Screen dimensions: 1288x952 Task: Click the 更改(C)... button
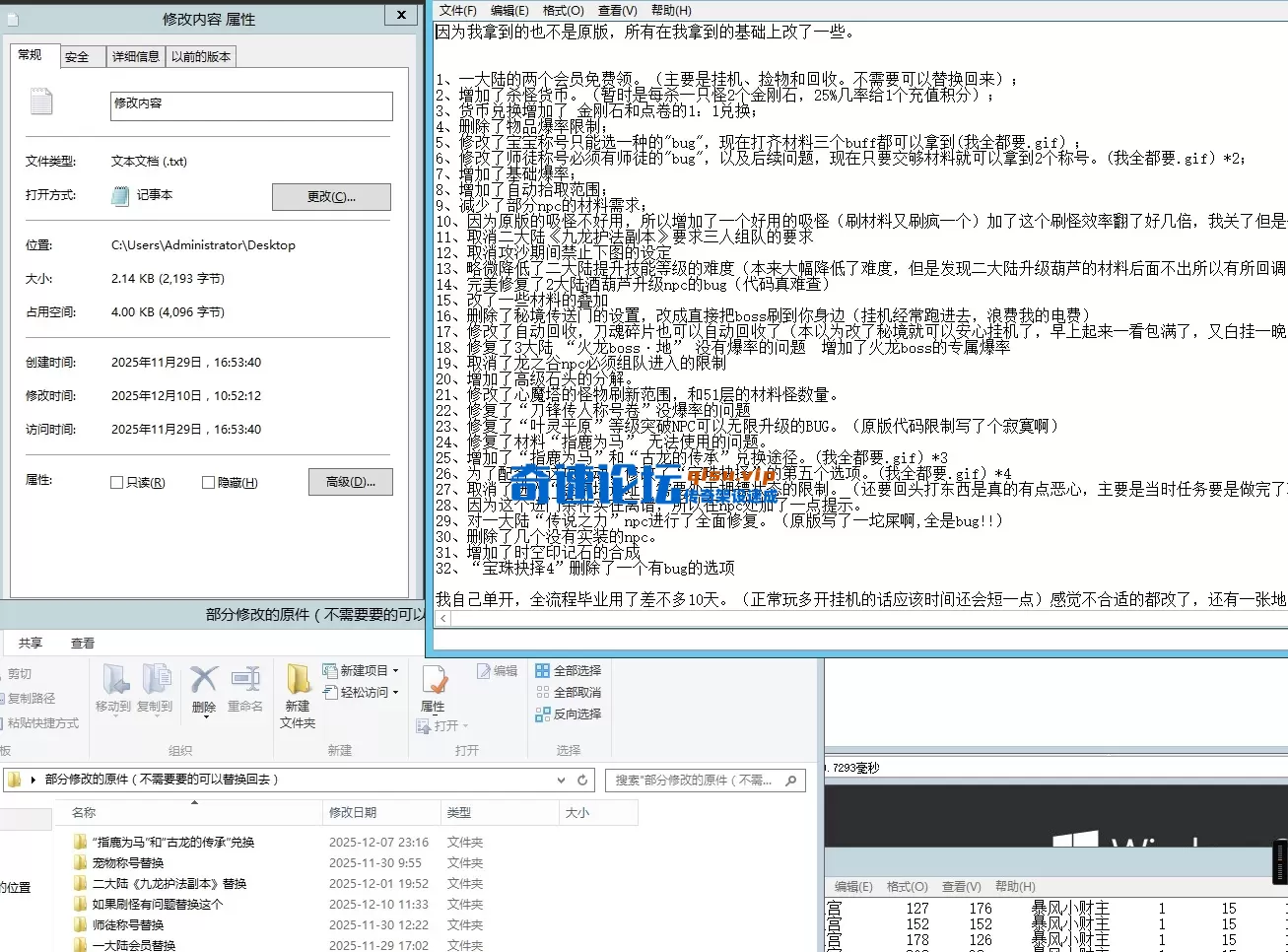click(331, 197)
